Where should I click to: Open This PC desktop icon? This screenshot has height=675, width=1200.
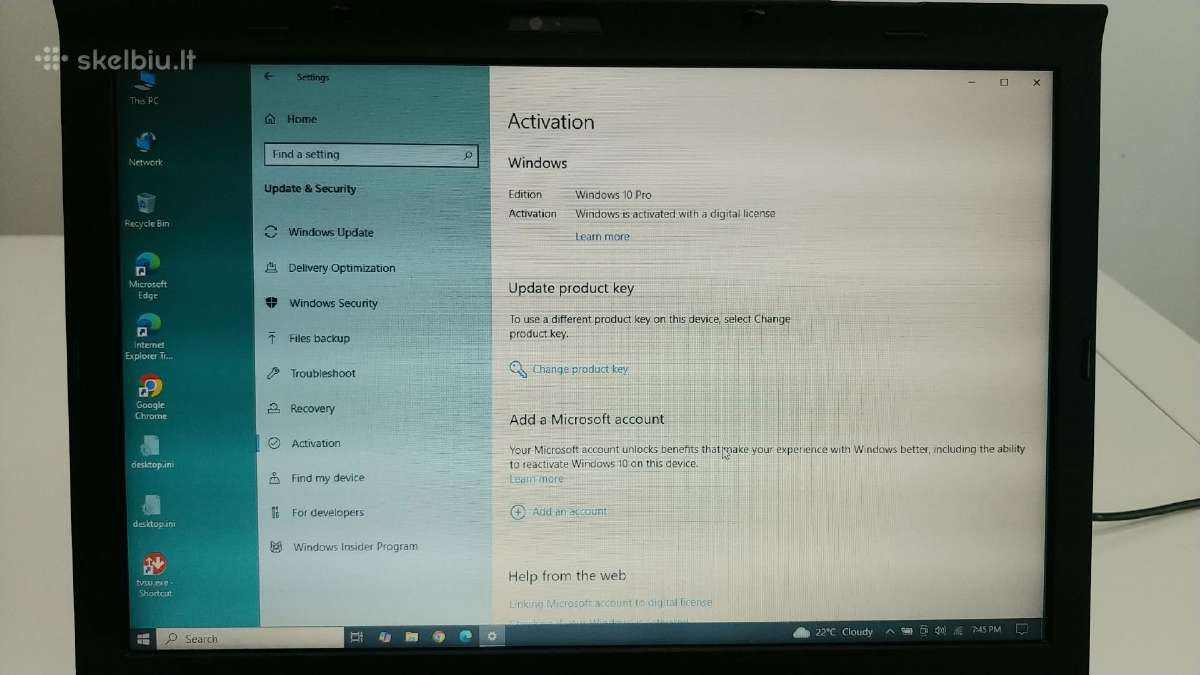tap(144, 88)
